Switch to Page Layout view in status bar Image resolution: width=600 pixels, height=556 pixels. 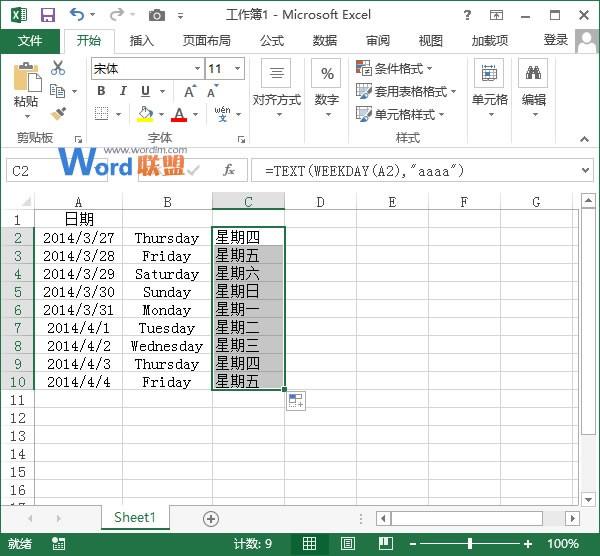pyautogui.click(x=347, y=544)
